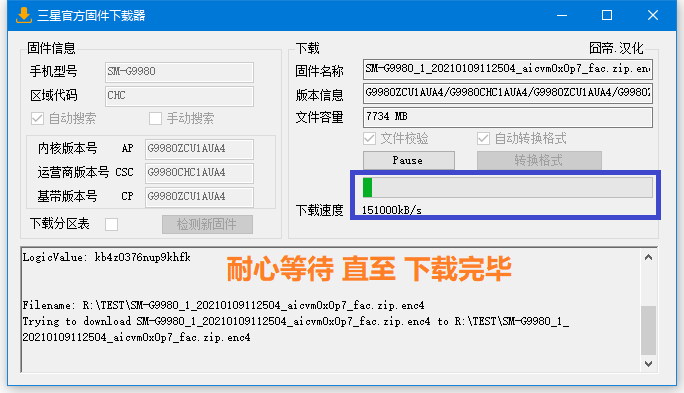Screen dimensions: 684x393
Task: Click the 固件名称 filename field
Action: (508, 69)
